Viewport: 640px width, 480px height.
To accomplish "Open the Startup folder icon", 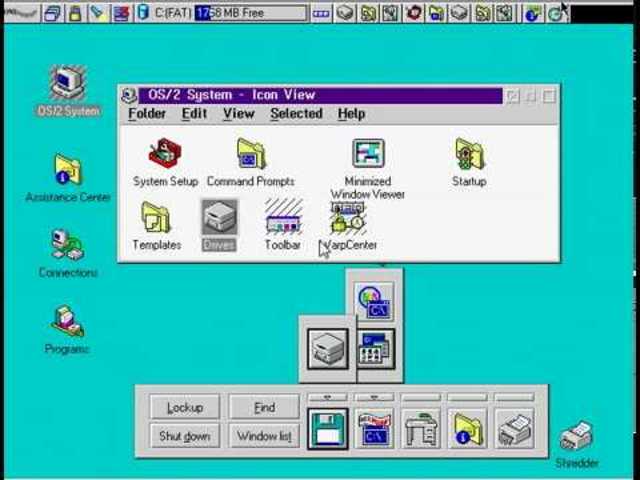I will pos(469,153).
